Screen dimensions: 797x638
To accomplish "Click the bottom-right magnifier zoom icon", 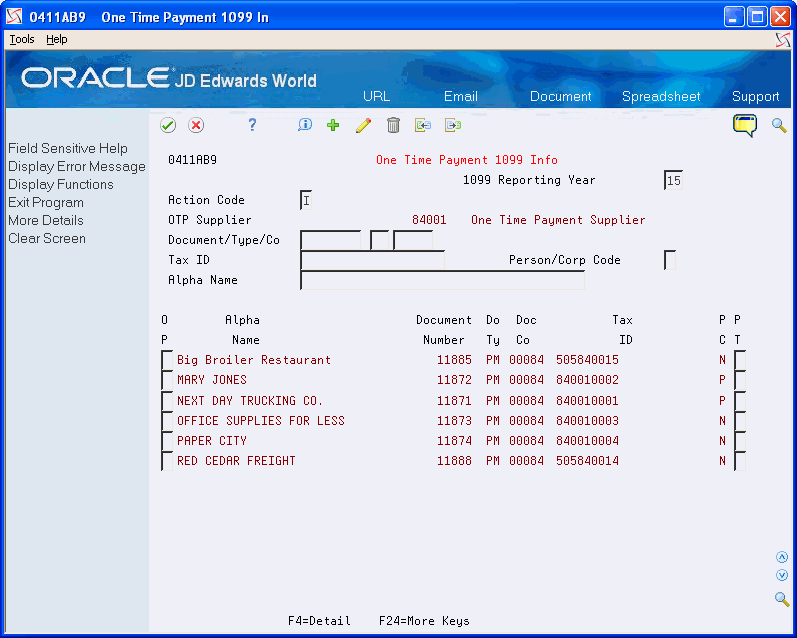I will (x=782, y=599).
